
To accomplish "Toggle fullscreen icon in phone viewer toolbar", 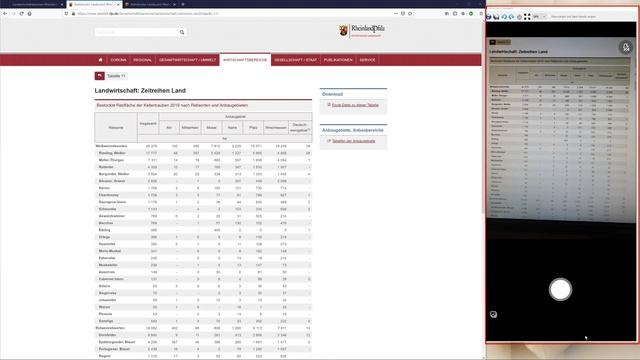I will (527, 17).
